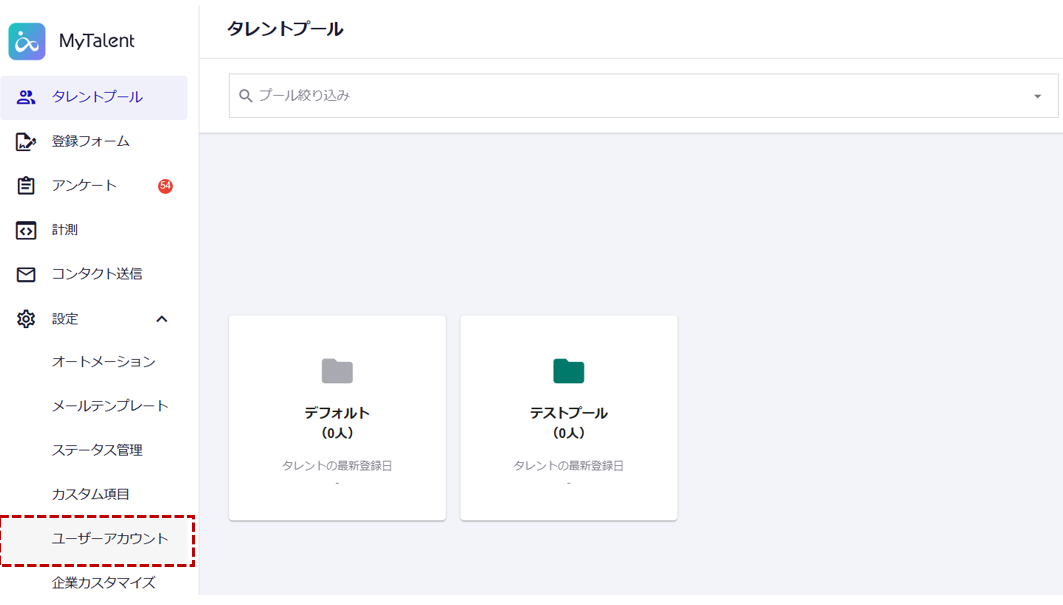Go to ステータス管理

[97, 450]
